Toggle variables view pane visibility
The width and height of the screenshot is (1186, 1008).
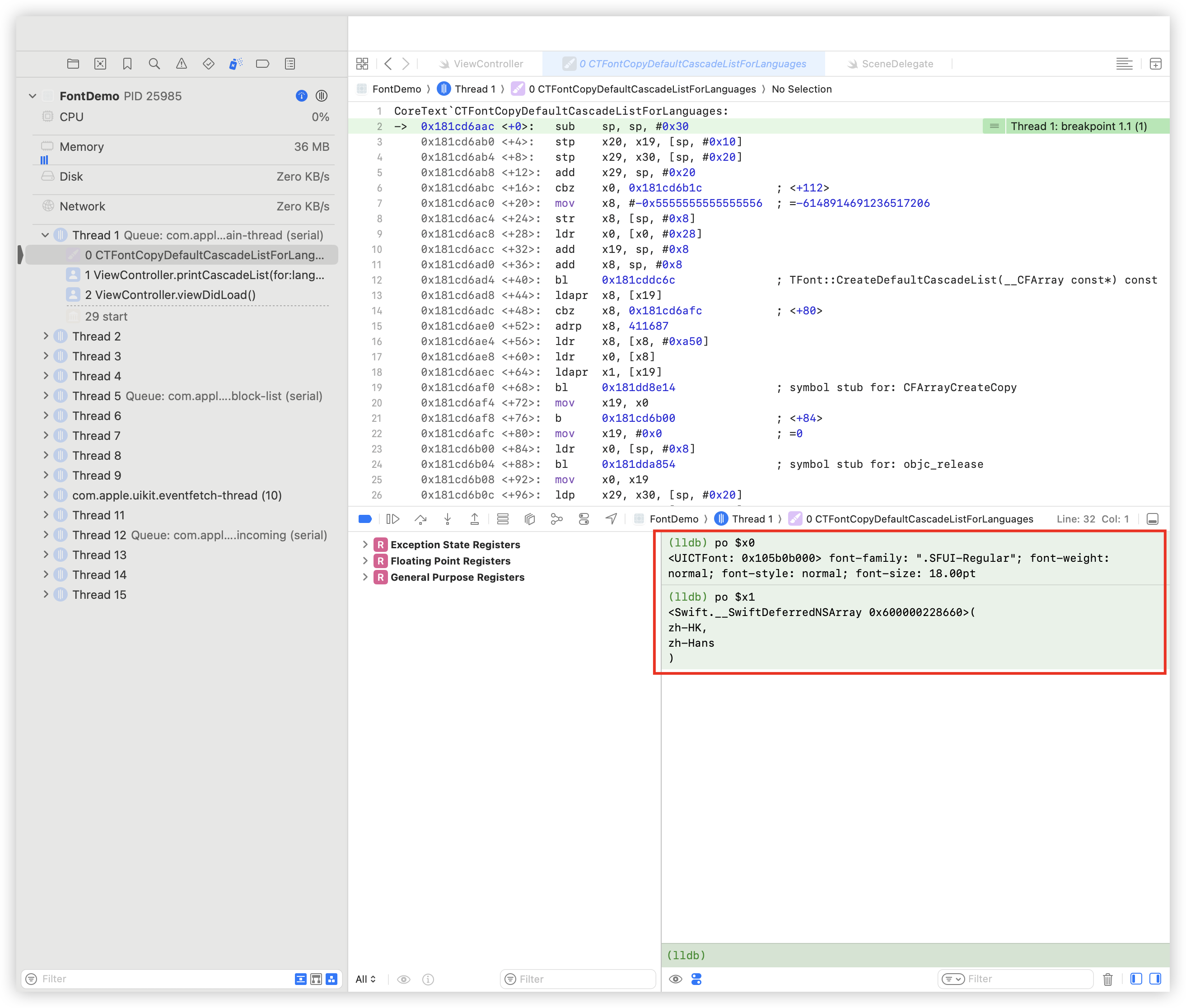tap(1136, 979)
